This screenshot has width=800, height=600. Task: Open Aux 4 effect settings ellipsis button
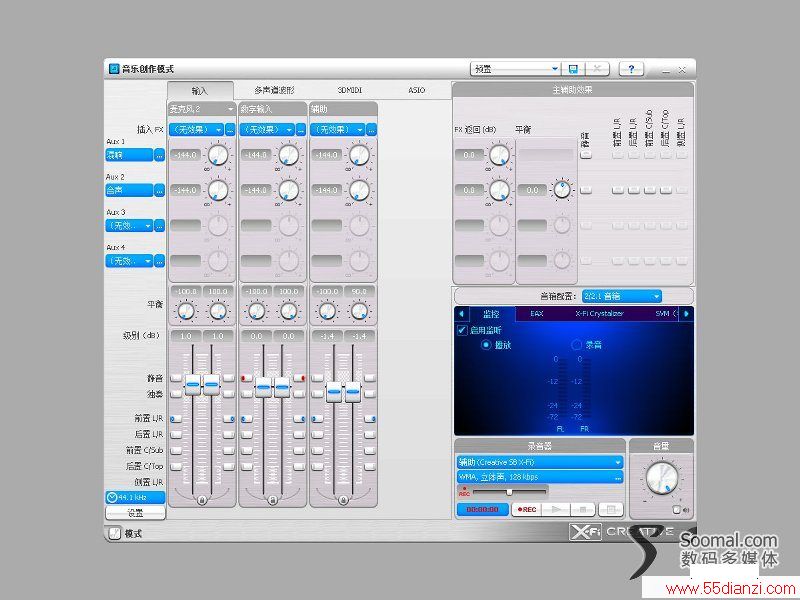tap(160, 261)
